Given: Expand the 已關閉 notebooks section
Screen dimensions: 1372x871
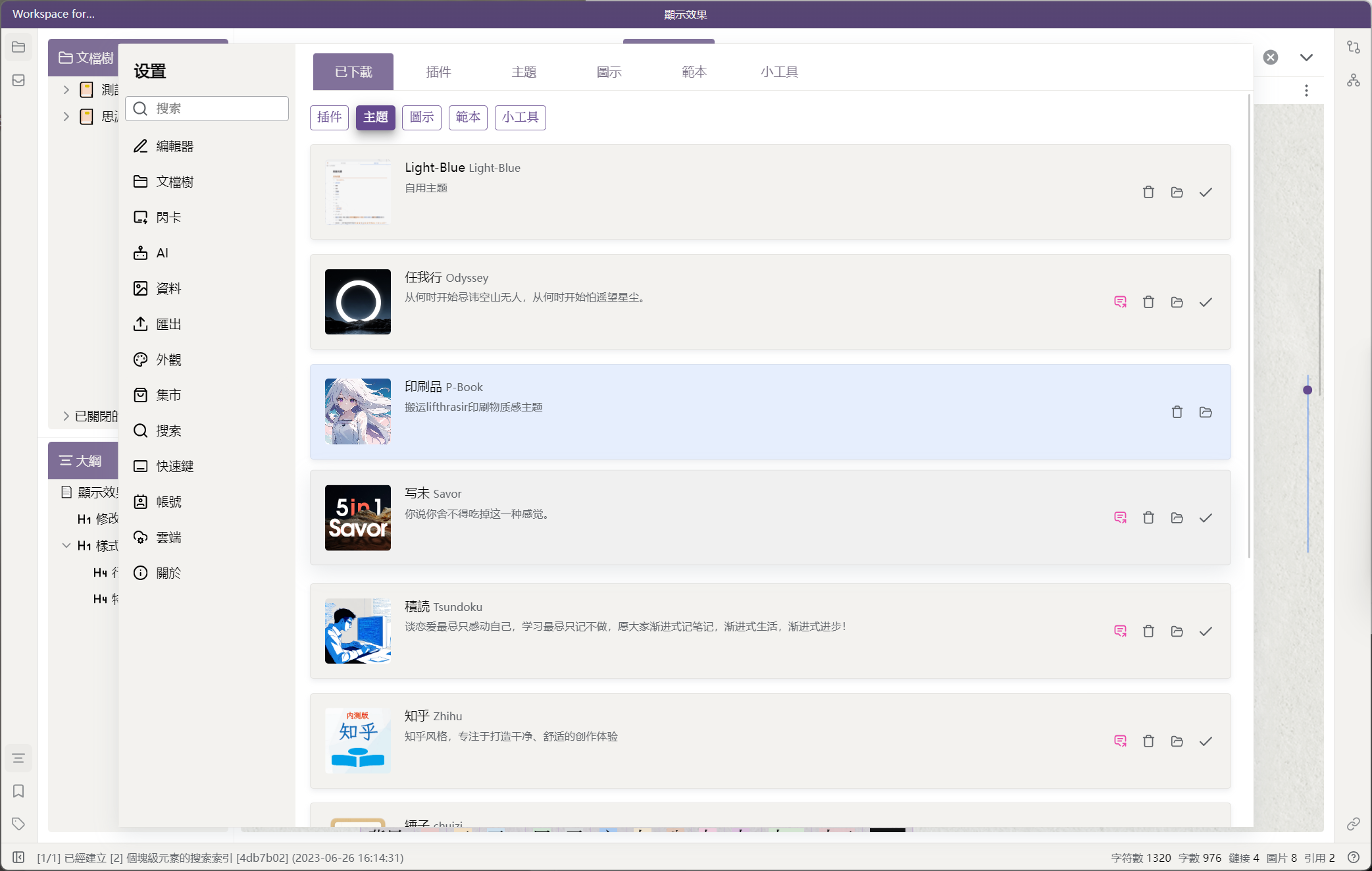Looking at the screenshot, I should pos(66,416).
